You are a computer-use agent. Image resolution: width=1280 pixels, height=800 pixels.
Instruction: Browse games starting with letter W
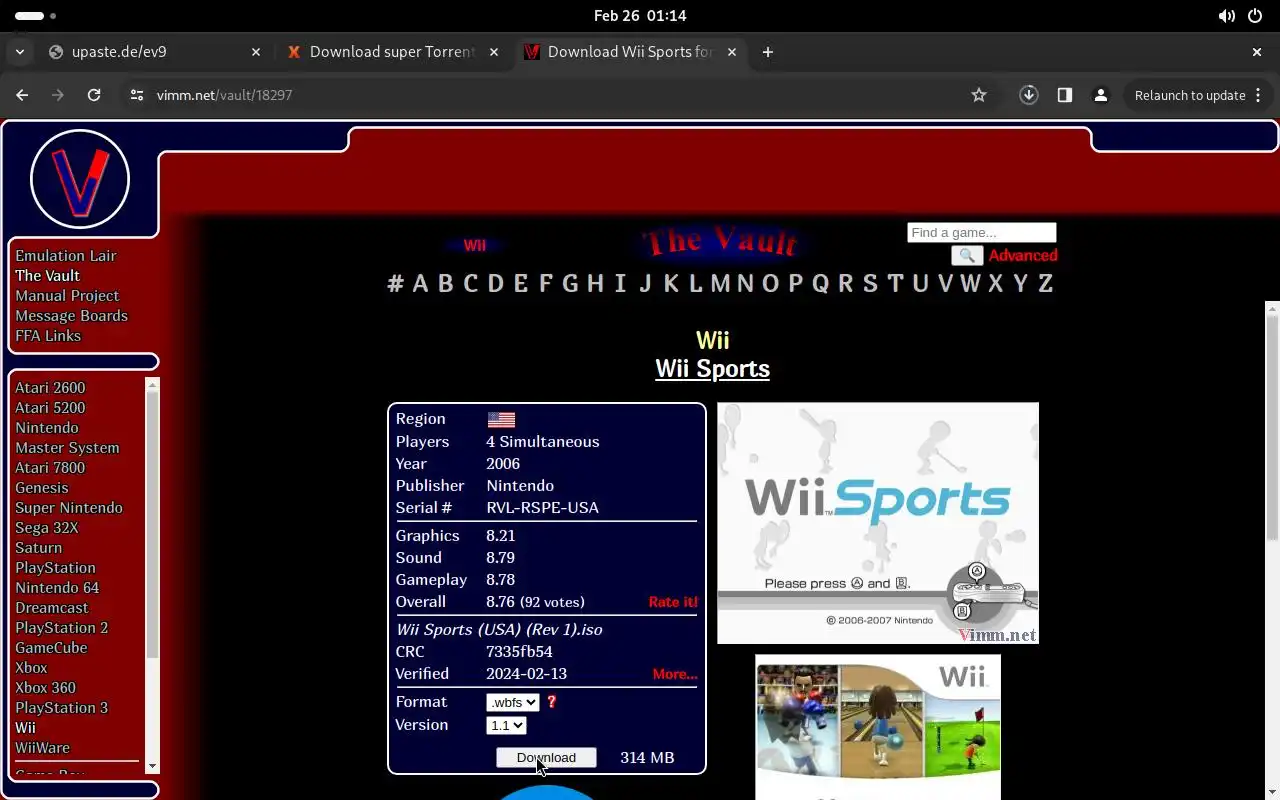tap(970, 284)
